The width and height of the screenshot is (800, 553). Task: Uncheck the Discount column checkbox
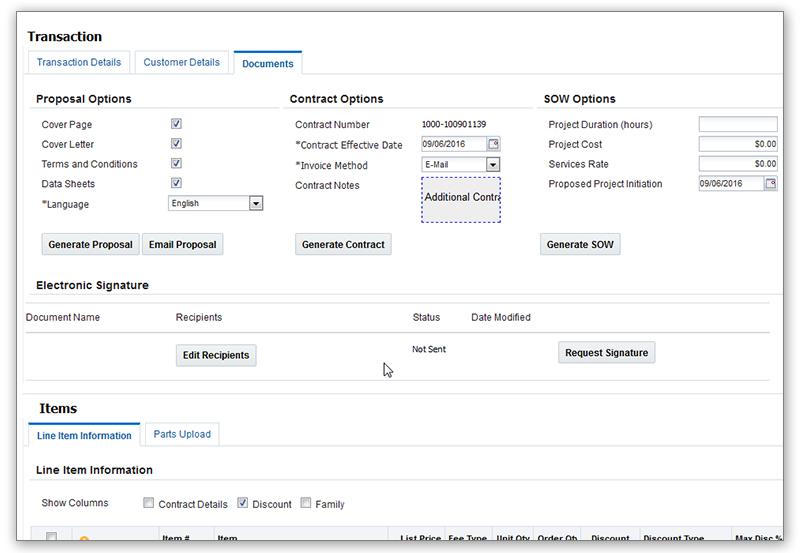point(243,503)
